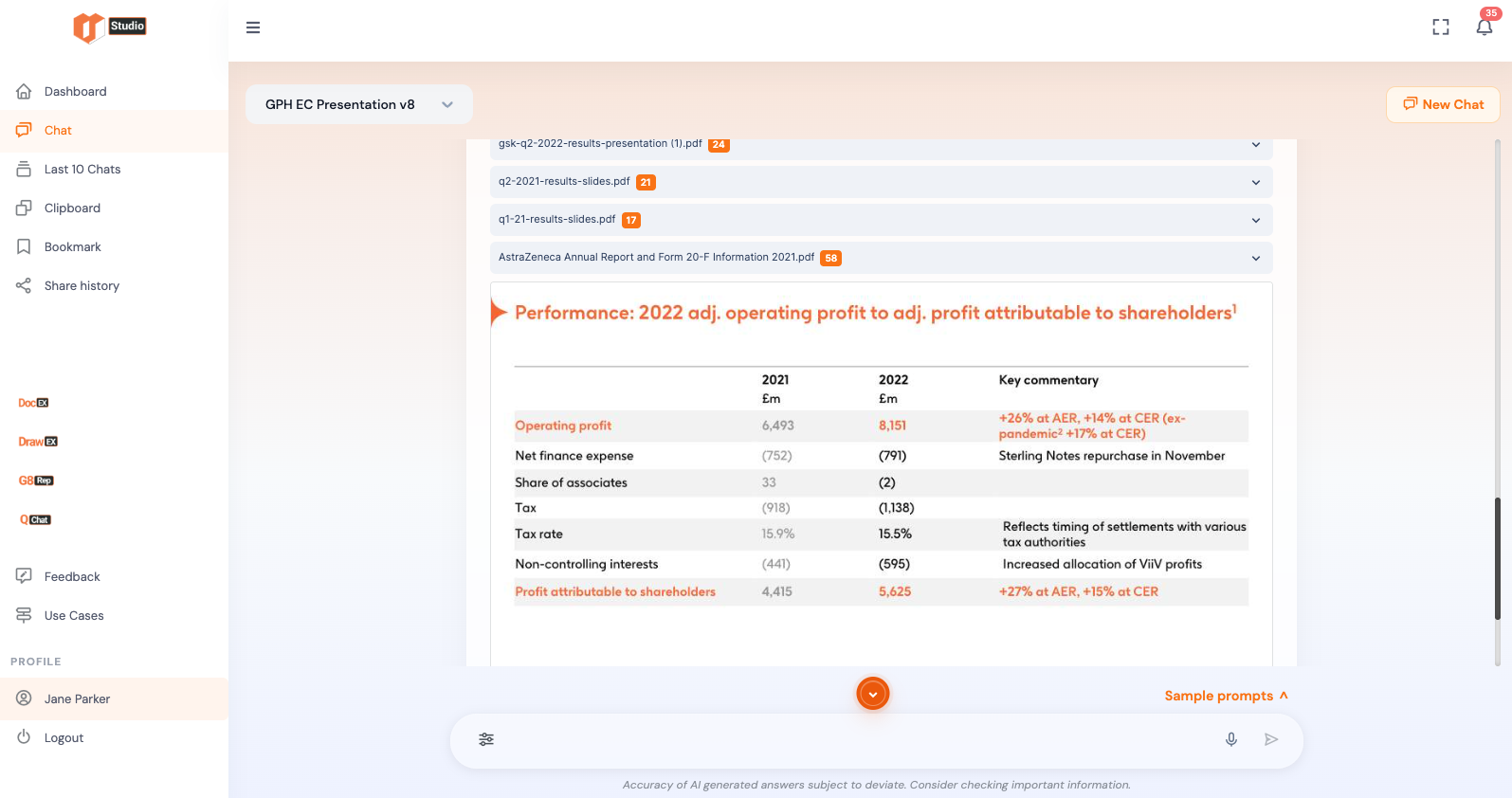Open DrawEX app

click(x=38, y=442)
